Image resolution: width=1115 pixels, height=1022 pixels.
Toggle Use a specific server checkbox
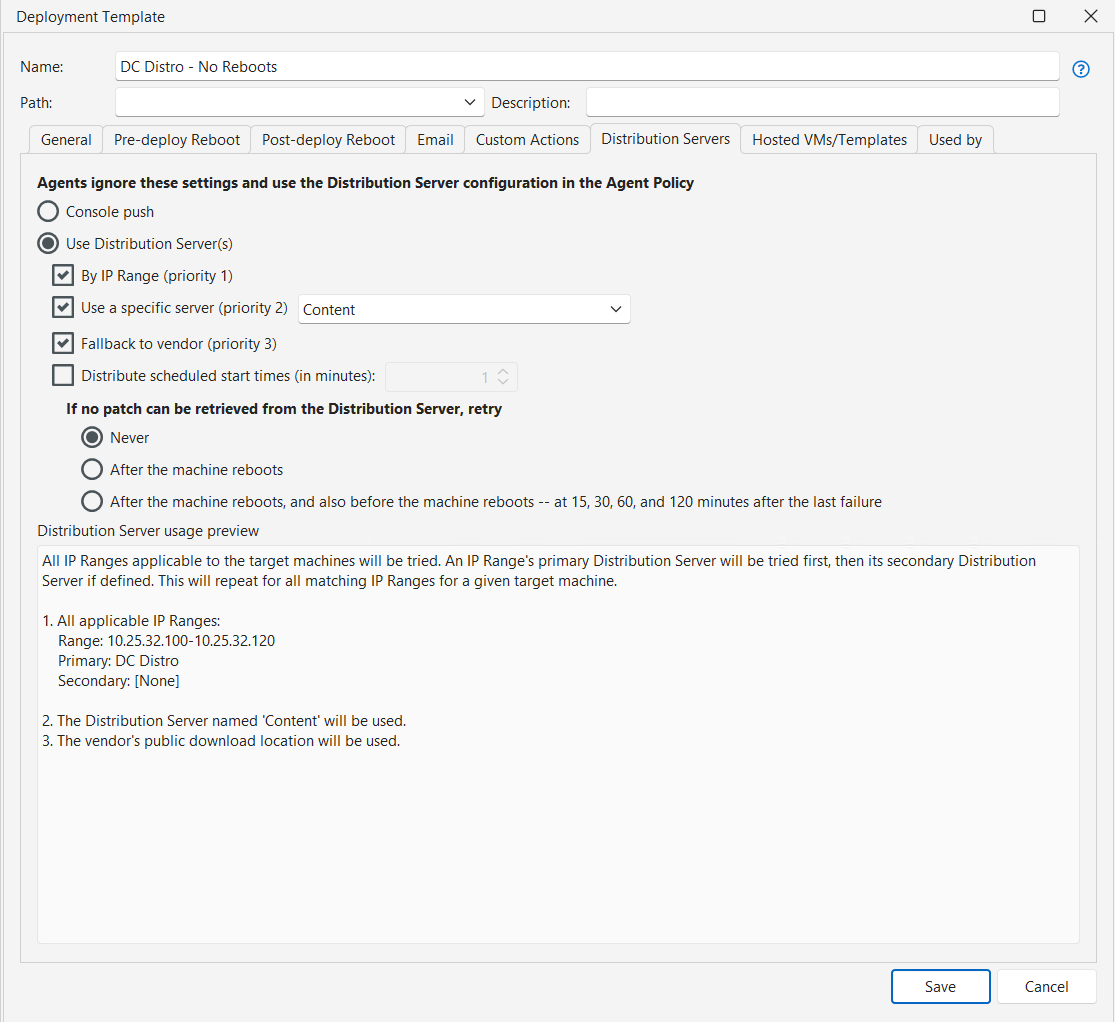63,308
